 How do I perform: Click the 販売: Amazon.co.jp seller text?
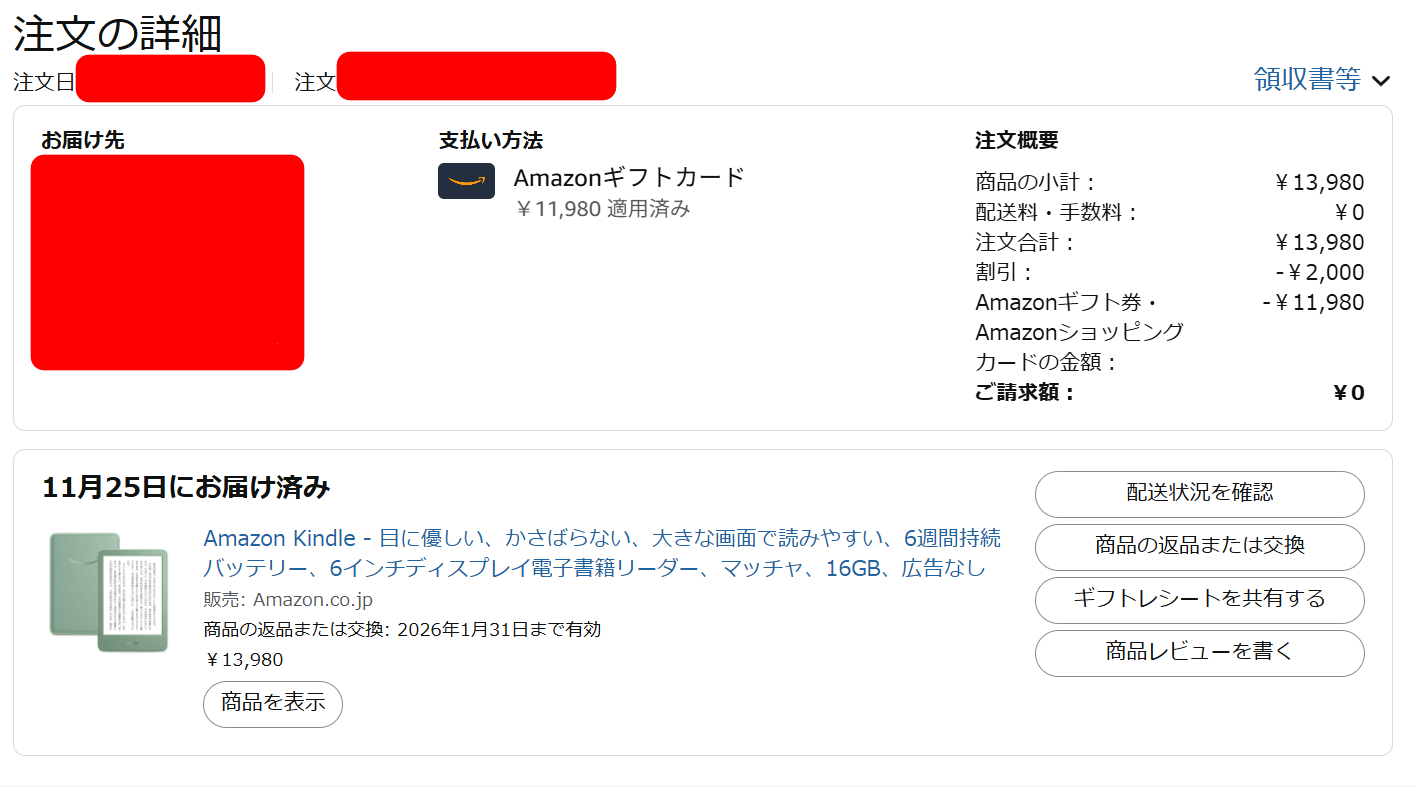288,600
